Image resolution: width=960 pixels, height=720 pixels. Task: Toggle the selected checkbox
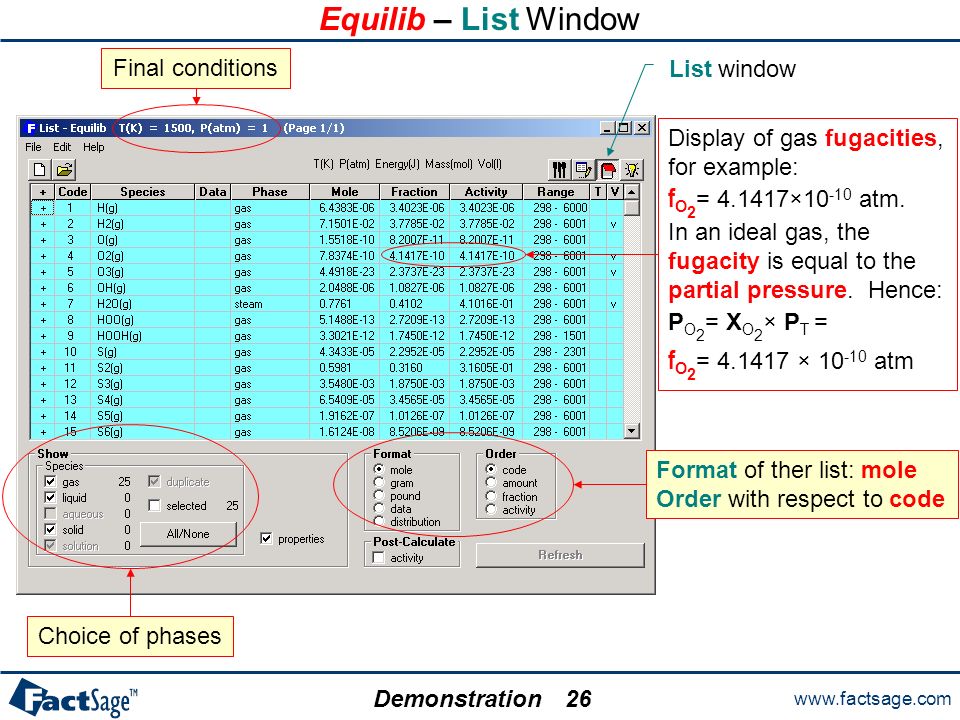coord(154,506)
